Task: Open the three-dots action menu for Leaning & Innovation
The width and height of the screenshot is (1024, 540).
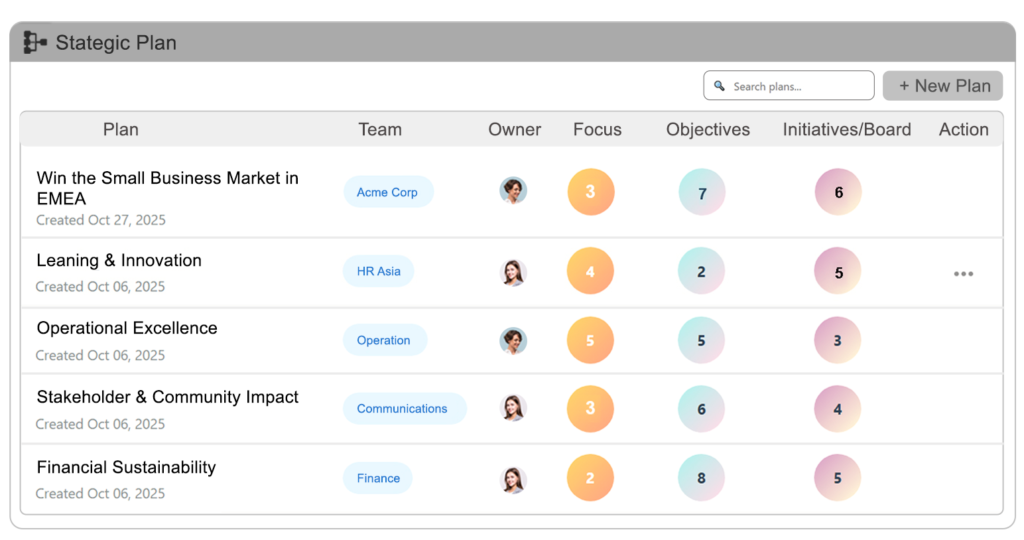Action: click(963, 273)
